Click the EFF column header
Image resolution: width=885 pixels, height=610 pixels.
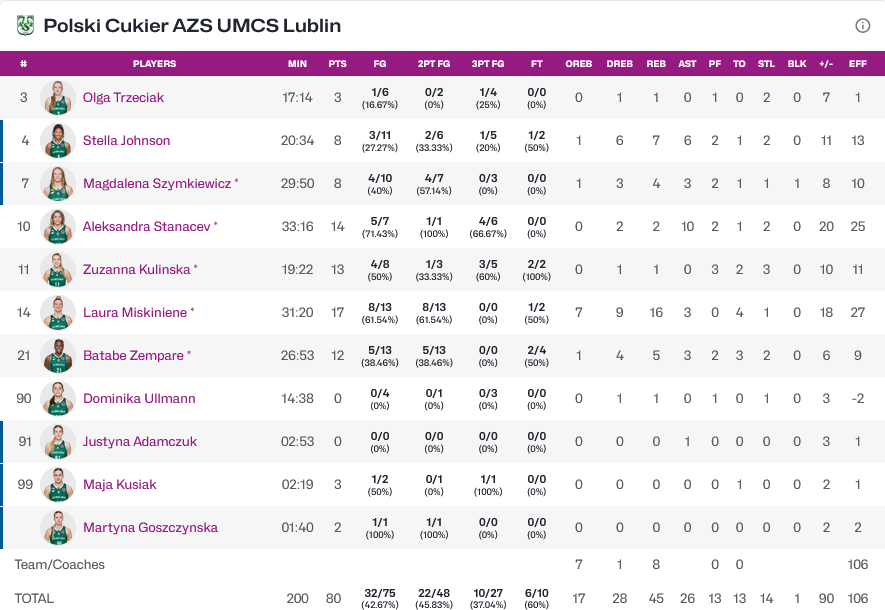(x=857, y=64)
